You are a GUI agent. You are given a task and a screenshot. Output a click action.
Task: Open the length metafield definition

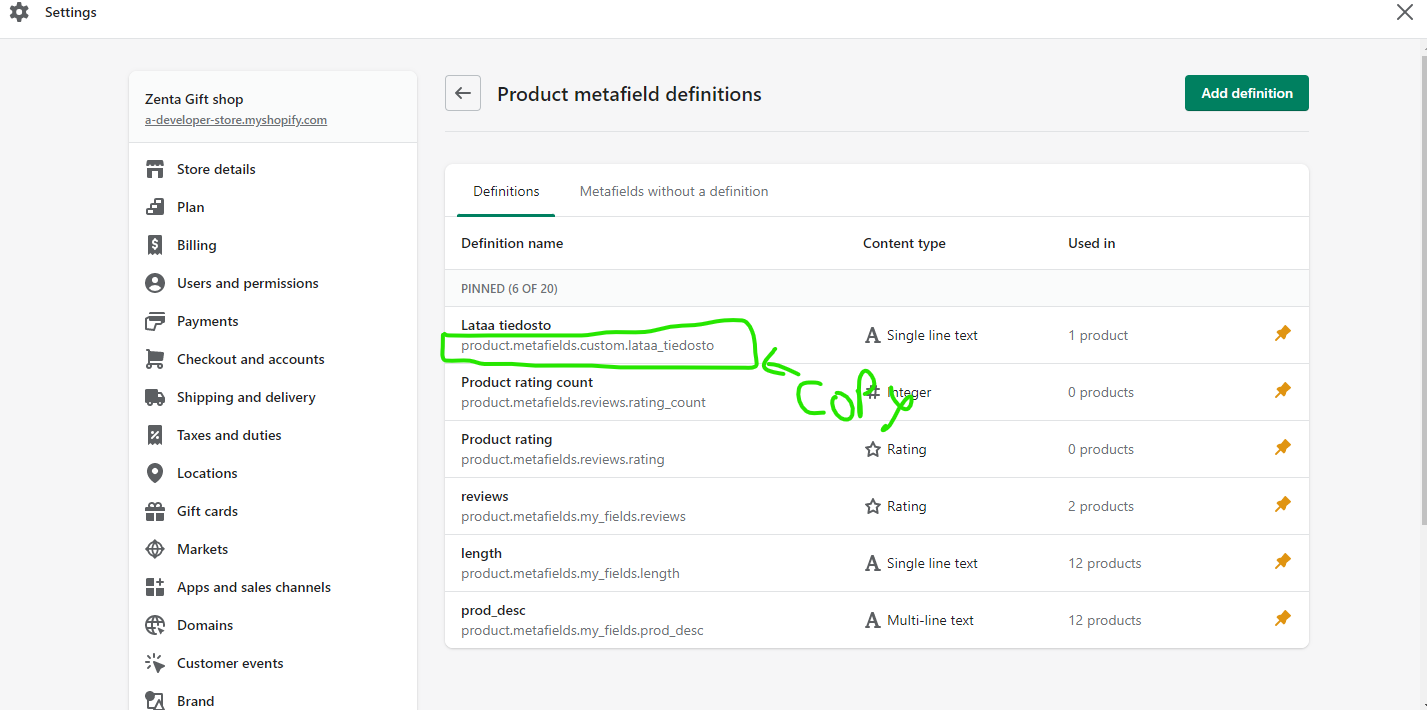click(x=482, y=553)
